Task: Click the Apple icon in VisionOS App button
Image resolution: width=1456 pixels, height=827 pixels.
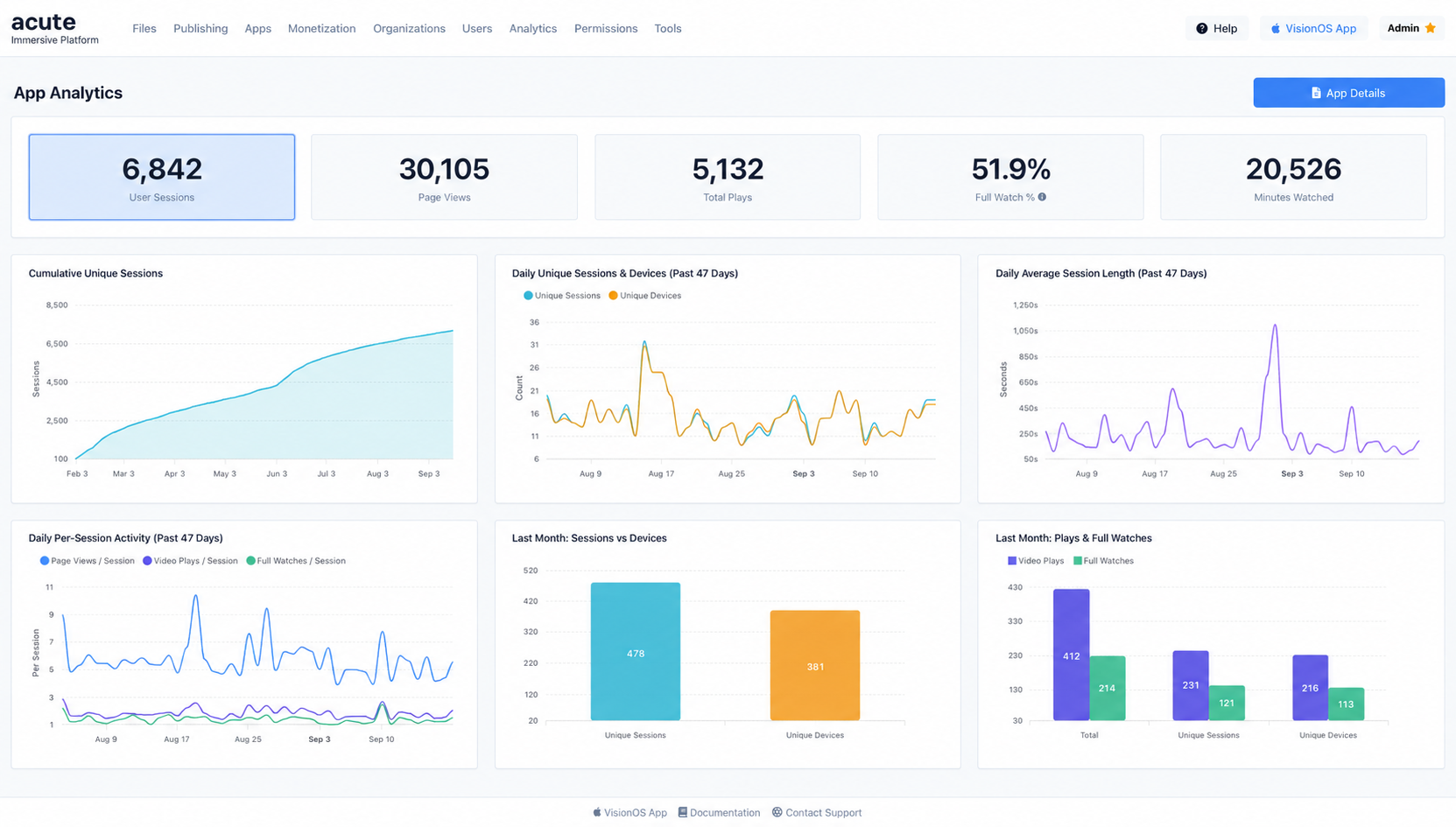Action: point(1276,29)
